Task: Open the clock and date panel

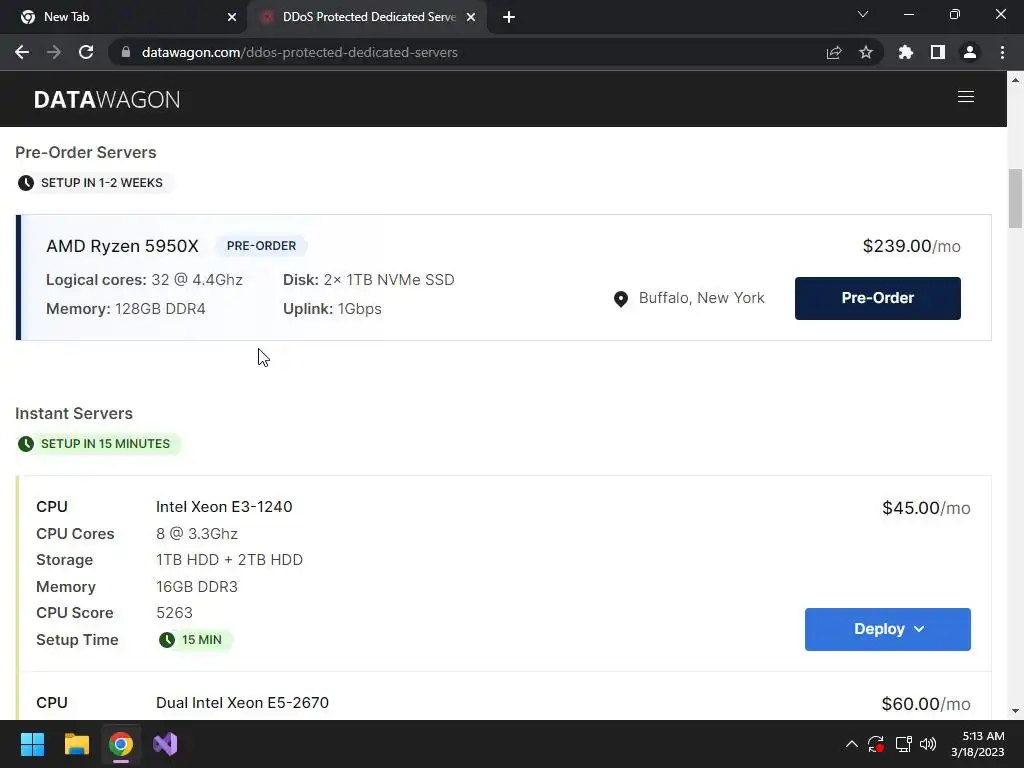Action: coord(978,744)
